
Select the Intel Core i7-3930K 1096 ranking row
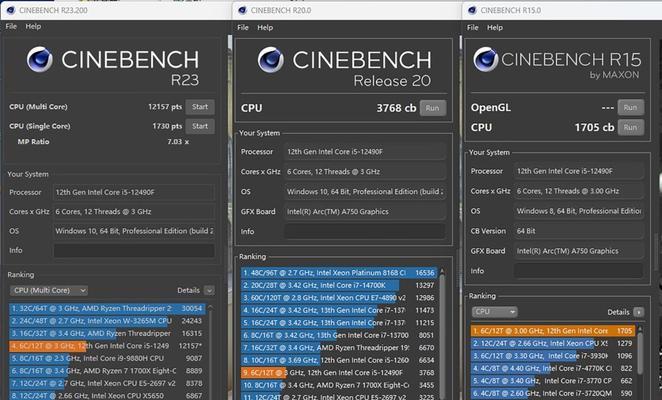pos(553,356)
